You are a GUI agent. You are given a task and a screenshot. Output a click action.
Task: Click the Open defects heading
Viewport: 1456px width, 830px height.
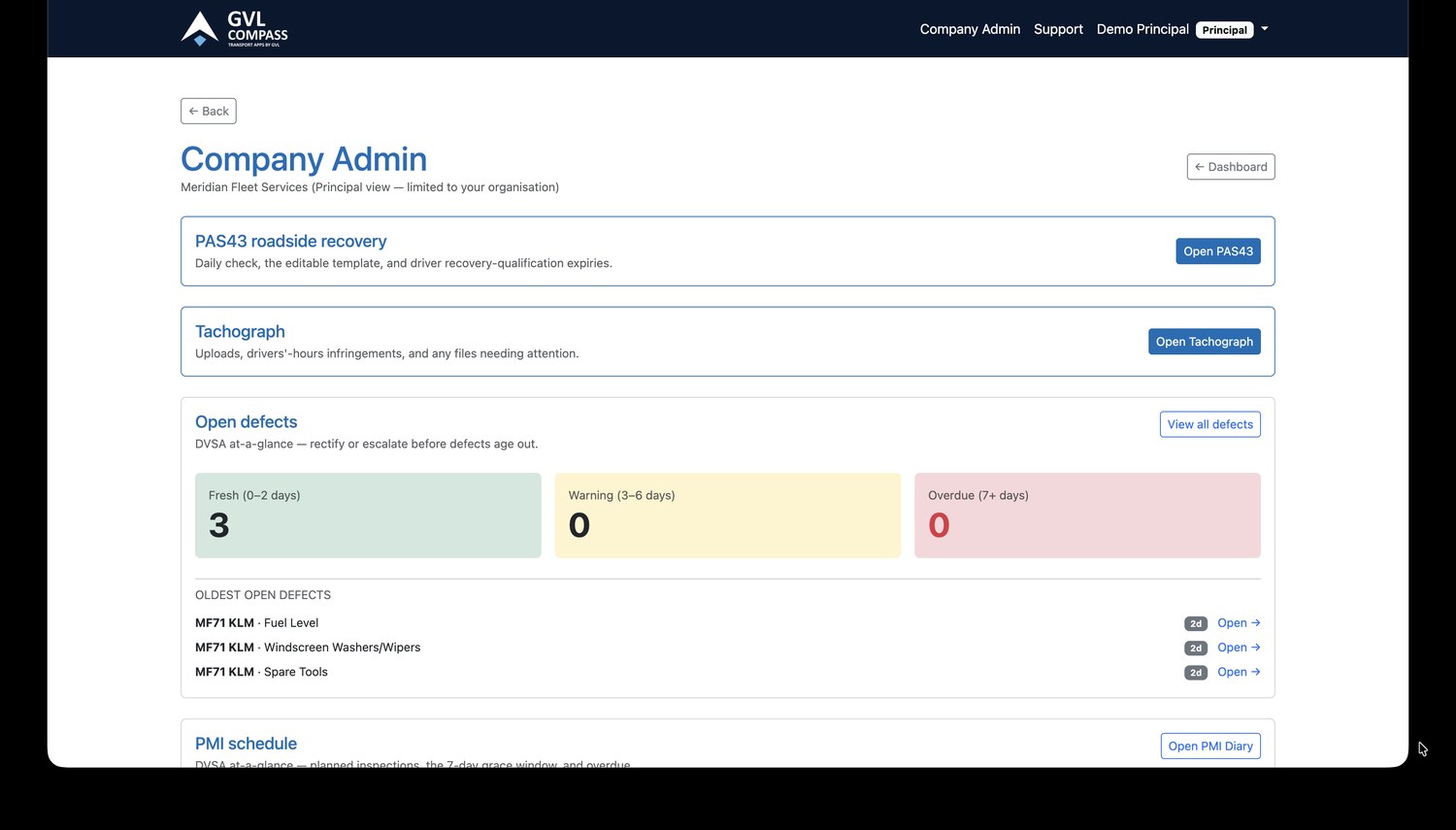[x=246, y=421]
